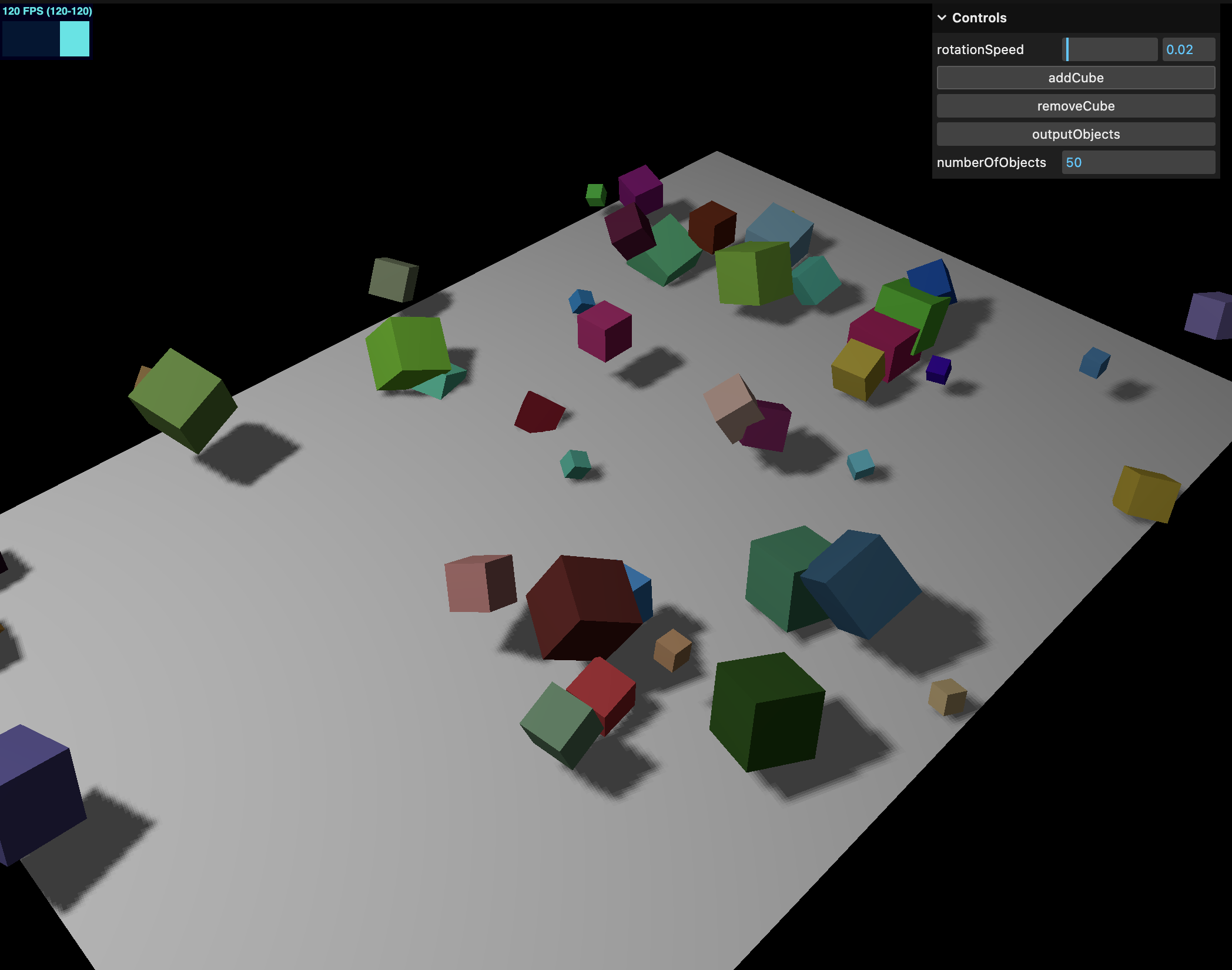The width and height of the screenshot is (1232, 970).
Task: Click the small tan cube near edge
Action: point(946,697)
